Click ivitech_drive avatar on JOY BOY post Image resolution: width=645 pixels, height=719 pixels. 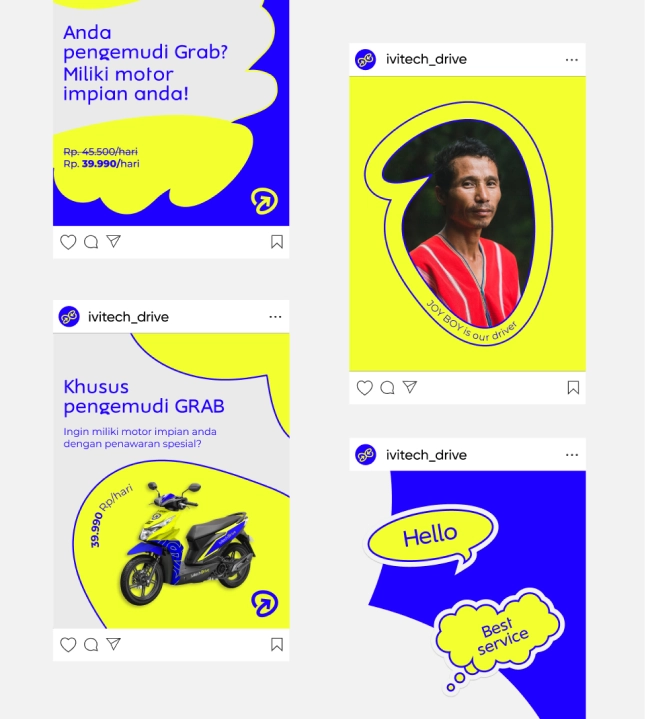[365, 60]
